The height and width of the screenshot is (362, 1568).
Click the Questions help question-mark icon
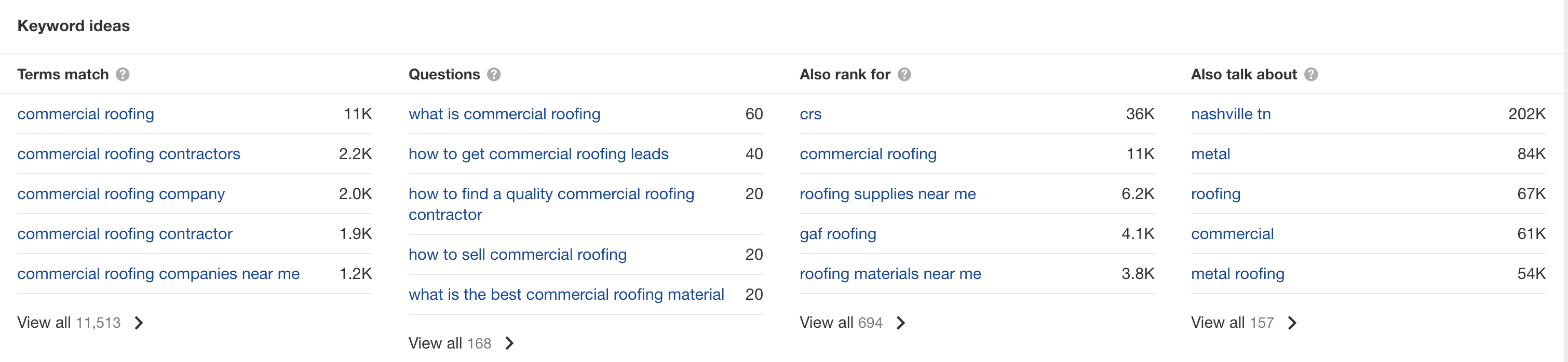(x=494, y=74)
